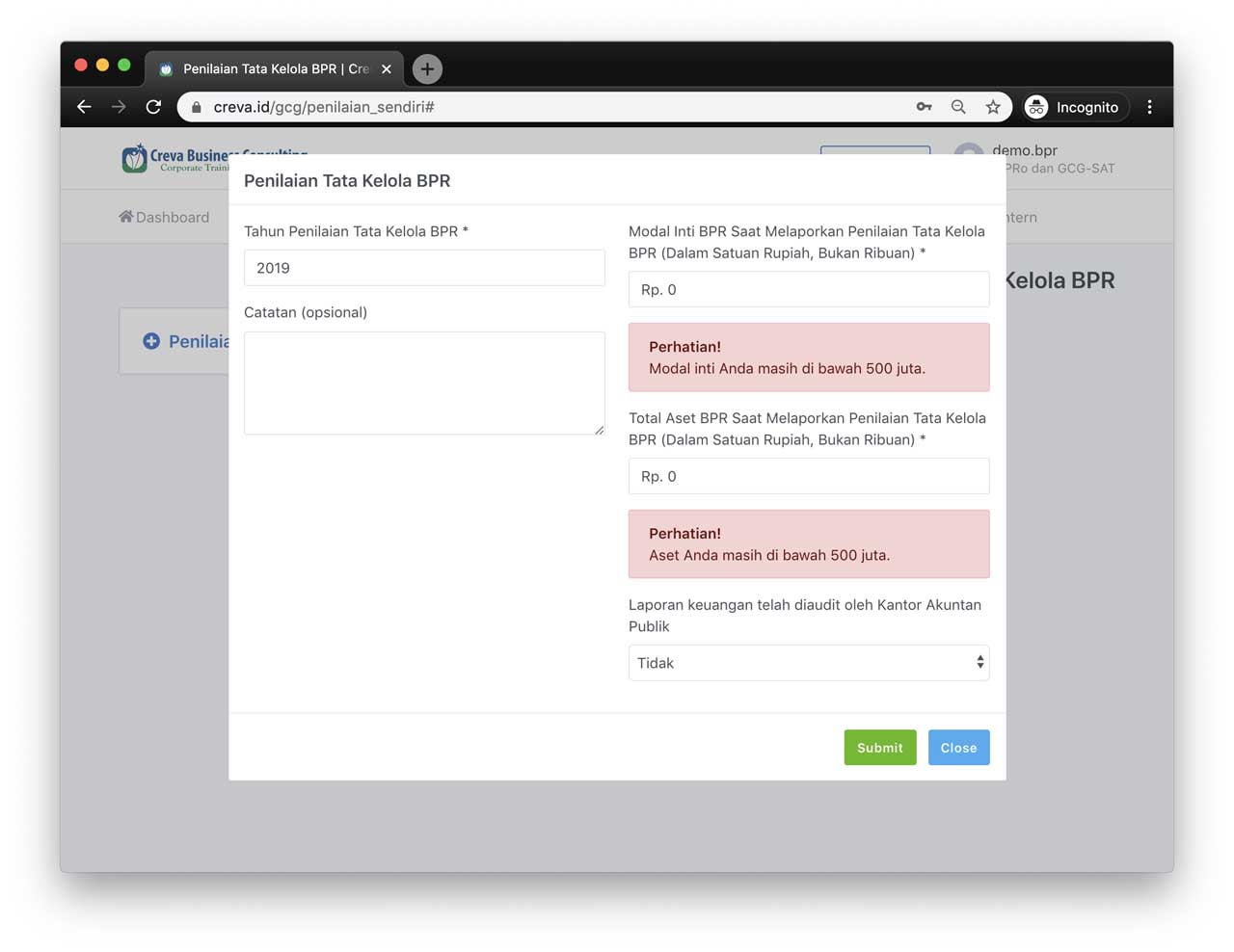Click the green Submit button
Screen dimensions: 1234x952
tap(880, 748)
